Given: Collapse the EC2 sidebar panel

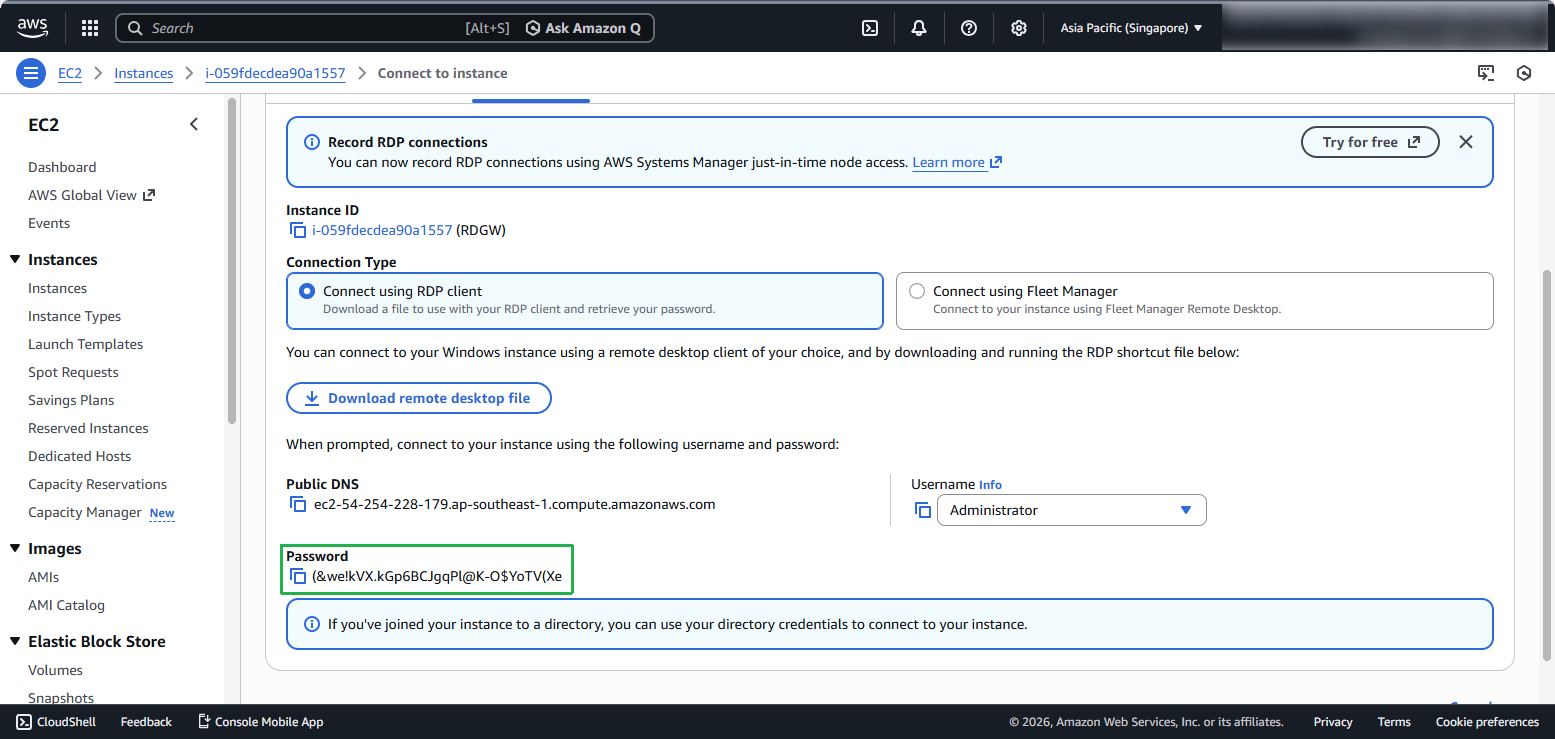Looking at the screenshot, I should pyautogui.click(x=194, y=124).
